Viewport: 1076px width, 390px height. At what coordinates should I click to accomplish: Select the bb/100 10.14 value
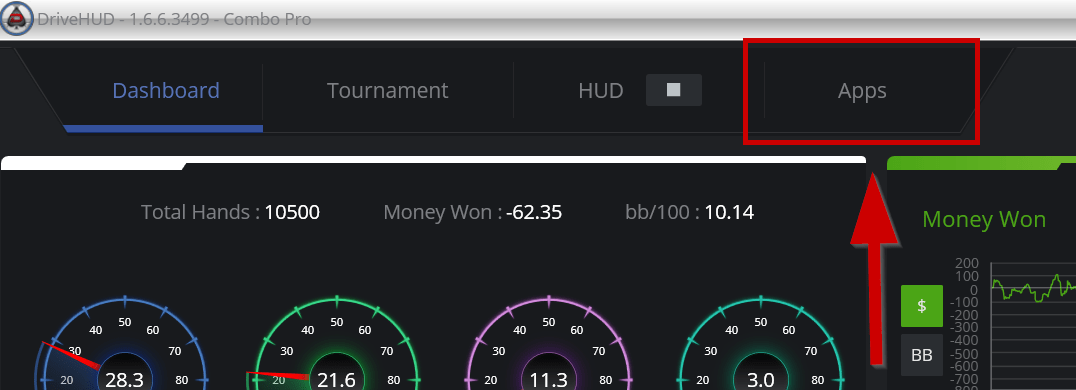[729, 212]
